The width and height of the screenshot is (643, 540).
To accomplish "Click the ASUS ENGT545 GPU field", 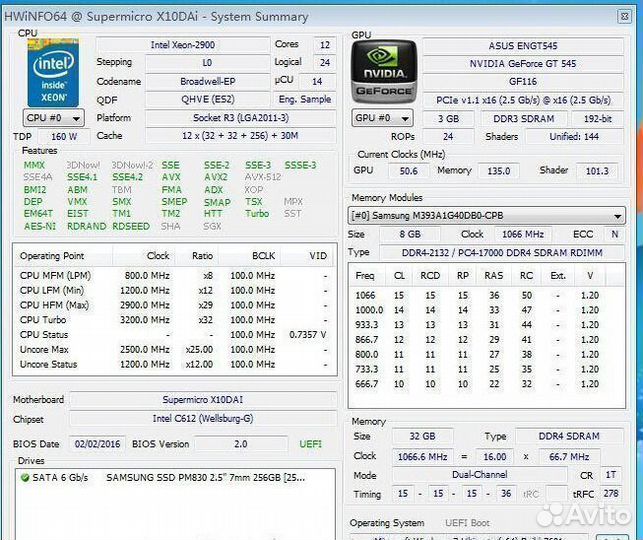I will (523, 46).
